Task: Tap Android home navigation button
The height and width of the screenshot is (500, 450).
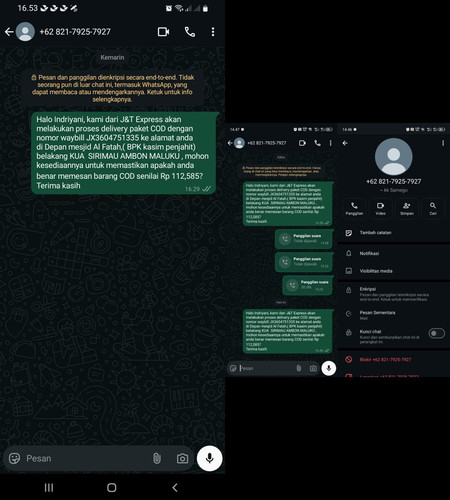Action: pos(112,488)
